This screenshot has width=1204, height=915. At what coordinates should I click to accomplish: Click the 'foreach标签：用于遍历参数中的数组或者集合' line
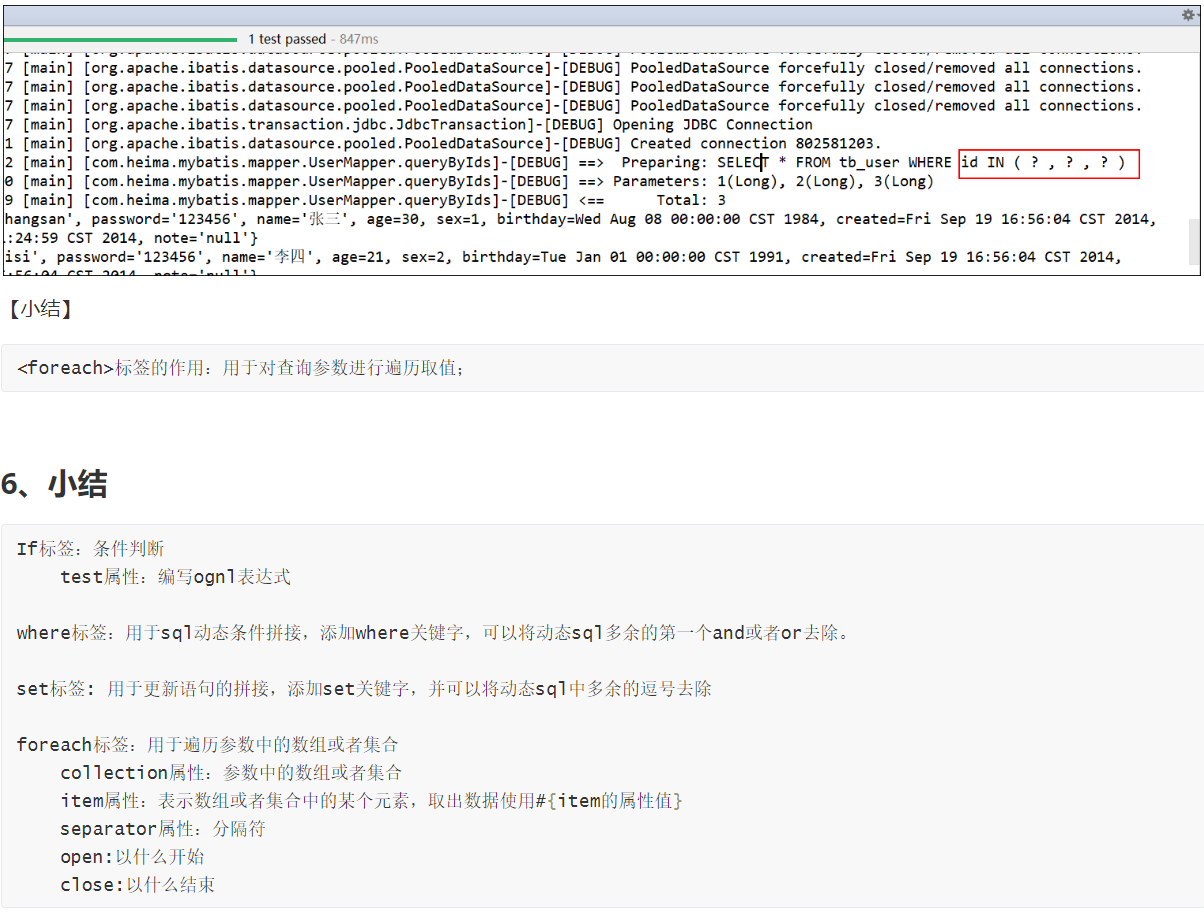click(x=208, y=745)
